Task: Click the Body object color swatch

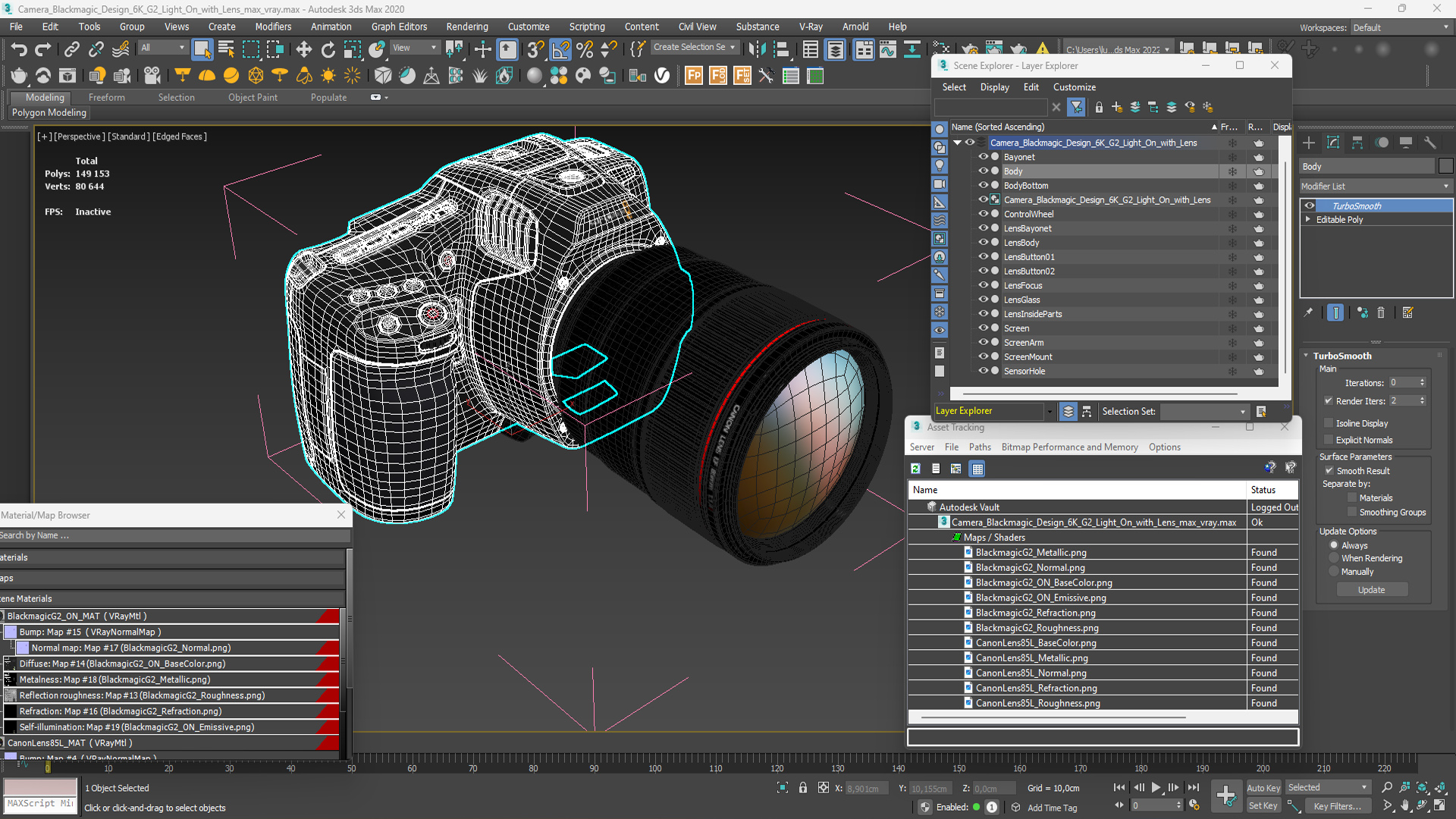Action: (x=1445, y=166)
